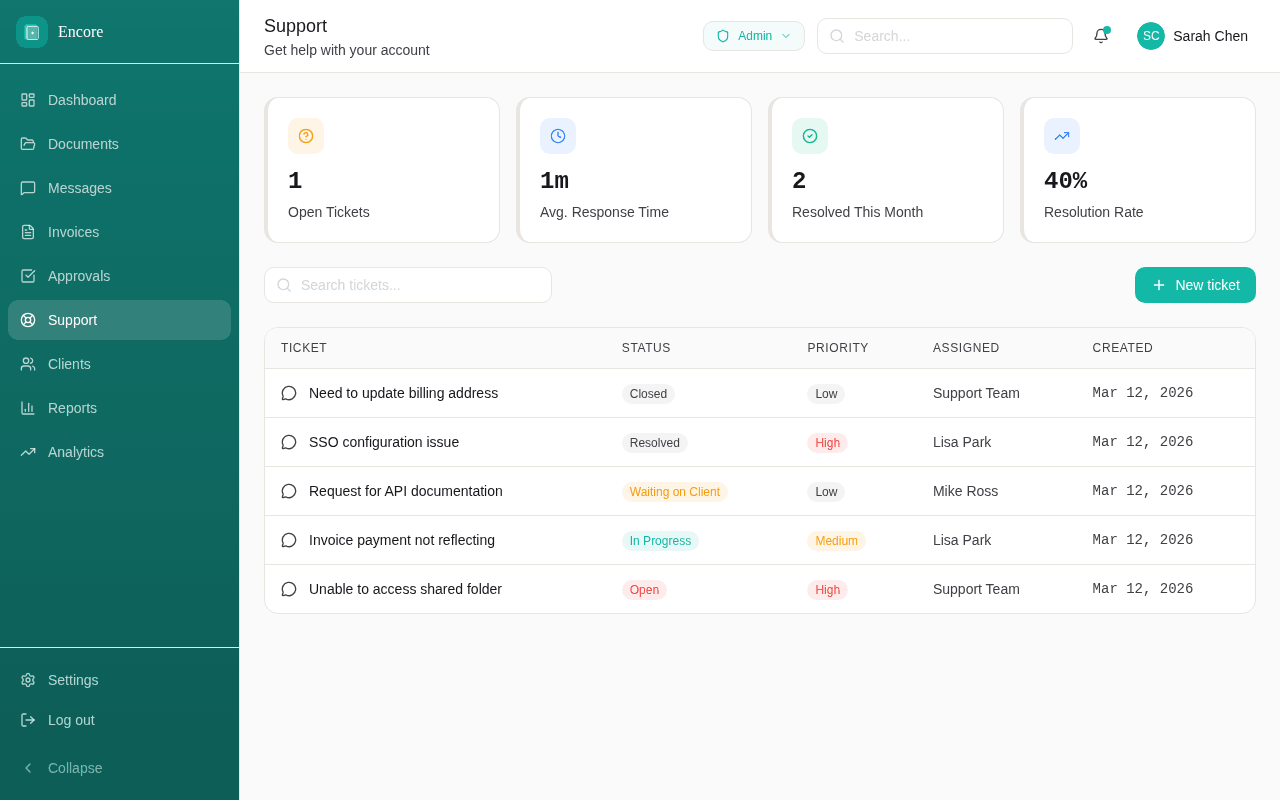The image size is (1280, 800).
Task: Click the Approvals checkmark icon
Action: pos(28,276)
